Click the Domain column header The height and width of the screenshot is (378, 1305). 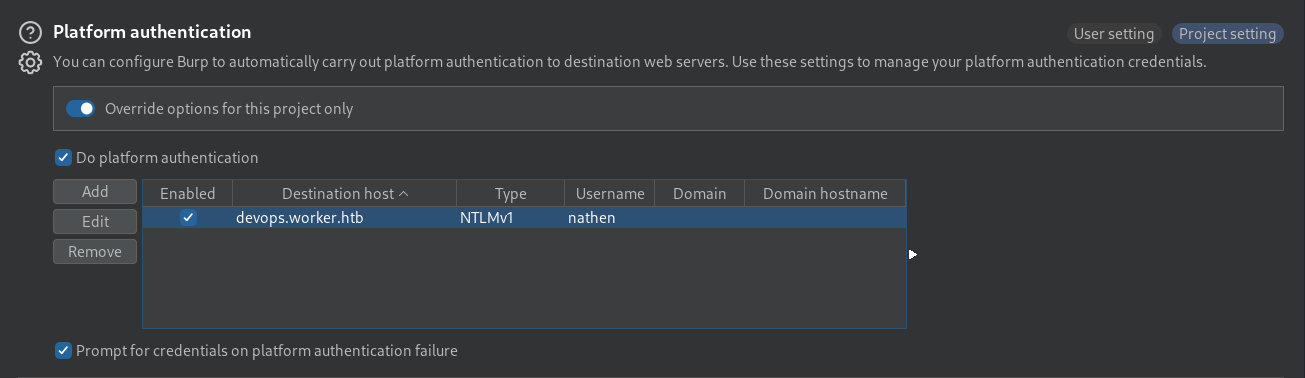(x=699, y=193)
